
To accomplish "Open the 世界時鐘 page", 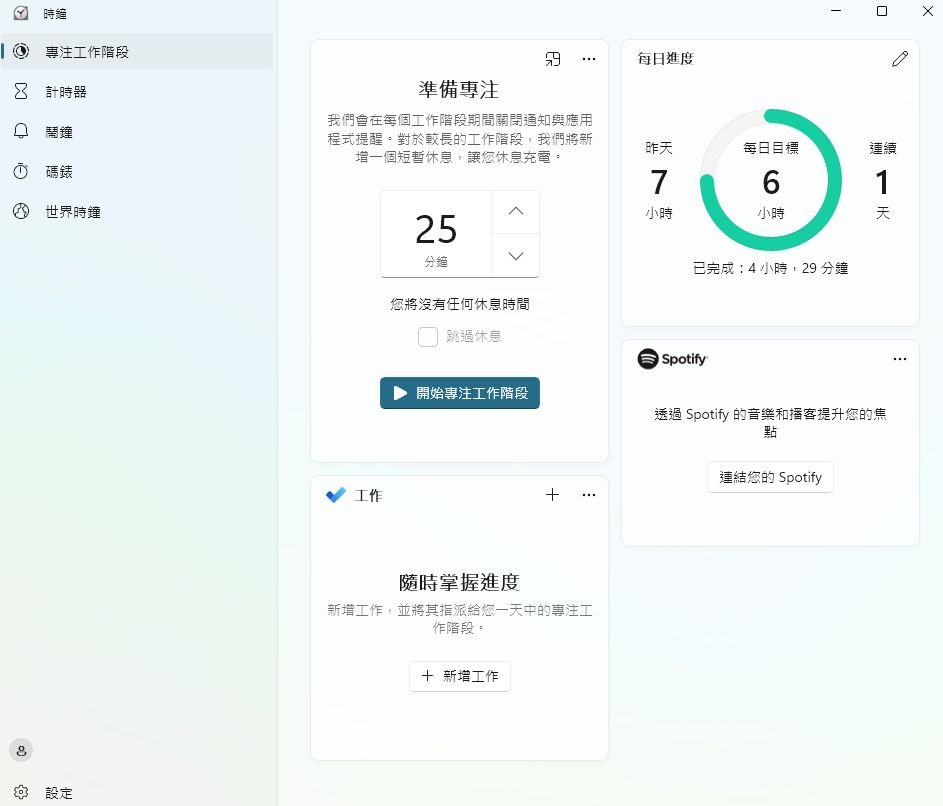I will 137,212.
